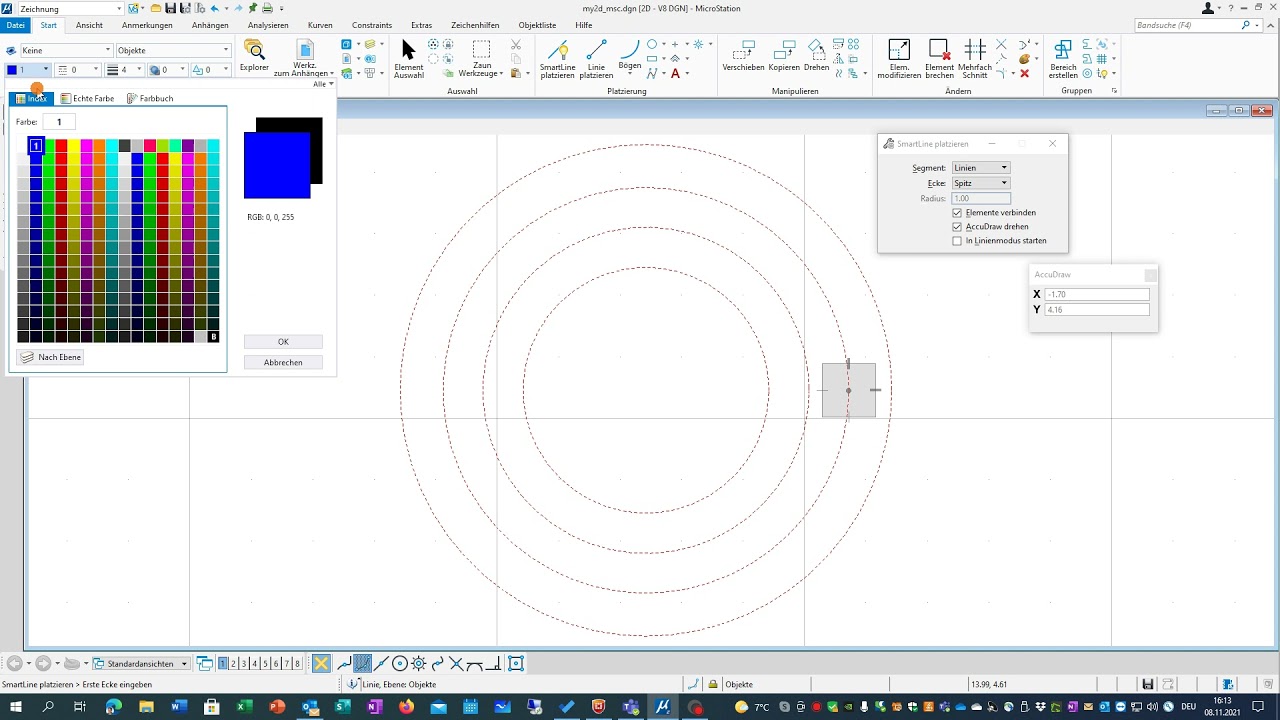Toggle the snap lock icon with yellow X

click(x=321, y=663)
